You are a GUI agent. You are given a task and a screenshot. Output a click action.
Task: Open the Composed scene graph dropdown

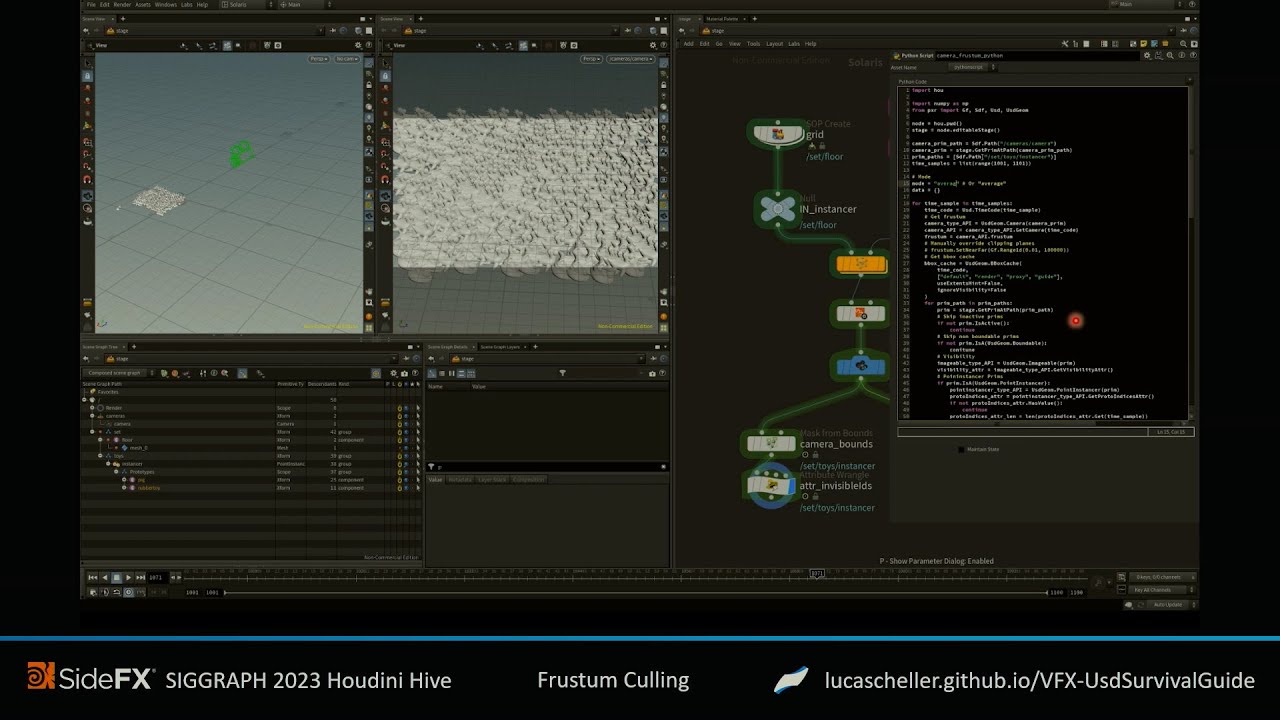[116, 373]
